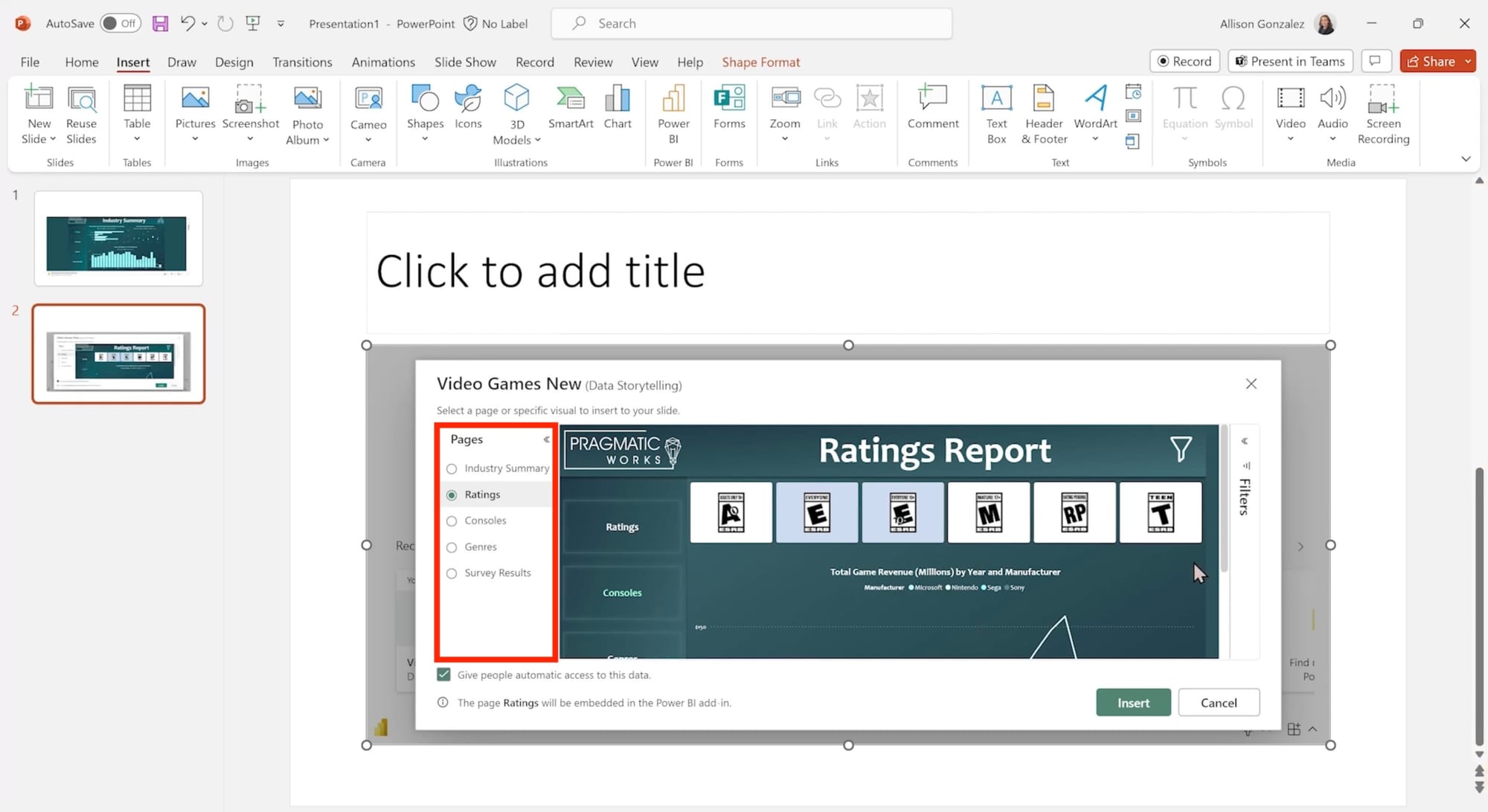Open Header & Footer dialog
The image size is (1488, 812).
tap(1044, 114)
